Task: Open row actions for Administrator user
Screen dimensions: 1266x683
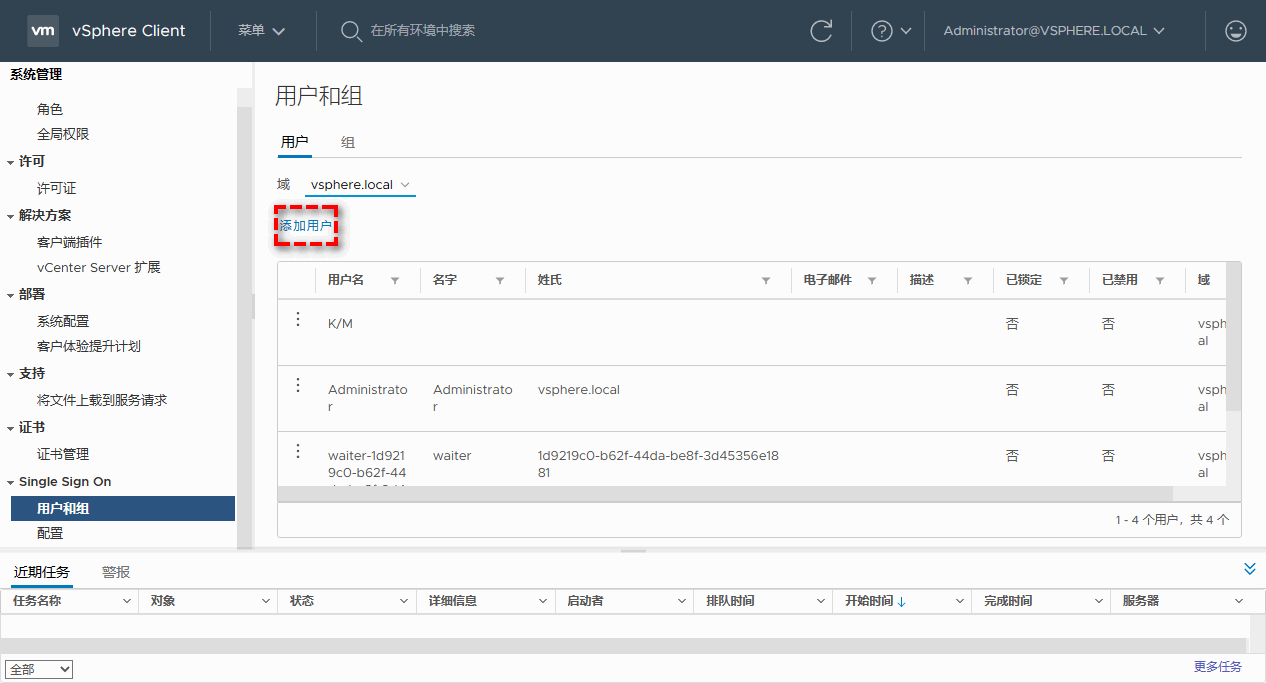Action: coord(297,385)
